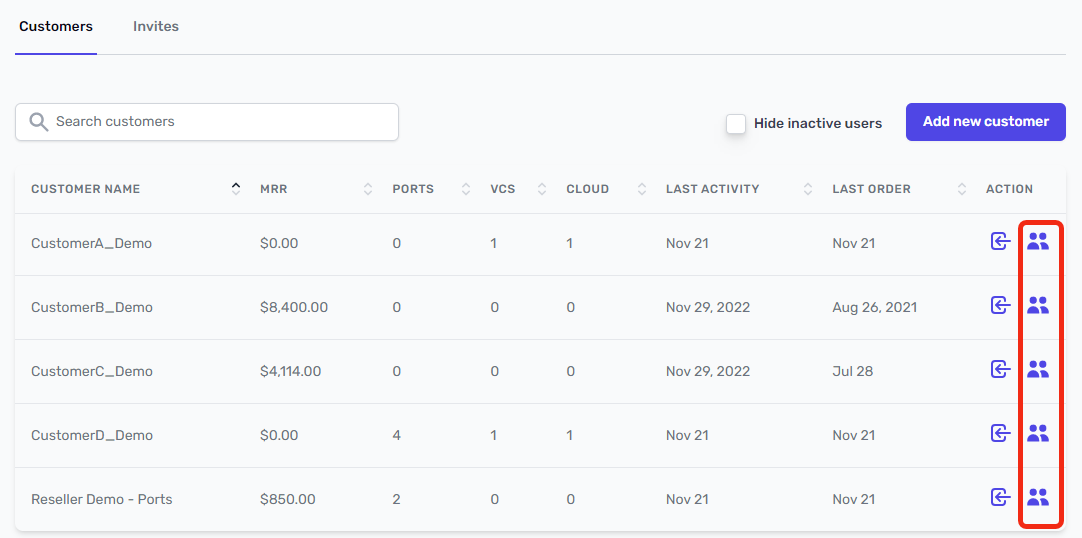Image resolution: width=1082 pixels, height=538 pixels.
Task: Open users icon for CustomerA_Demo
Action: pos(1038,241)
